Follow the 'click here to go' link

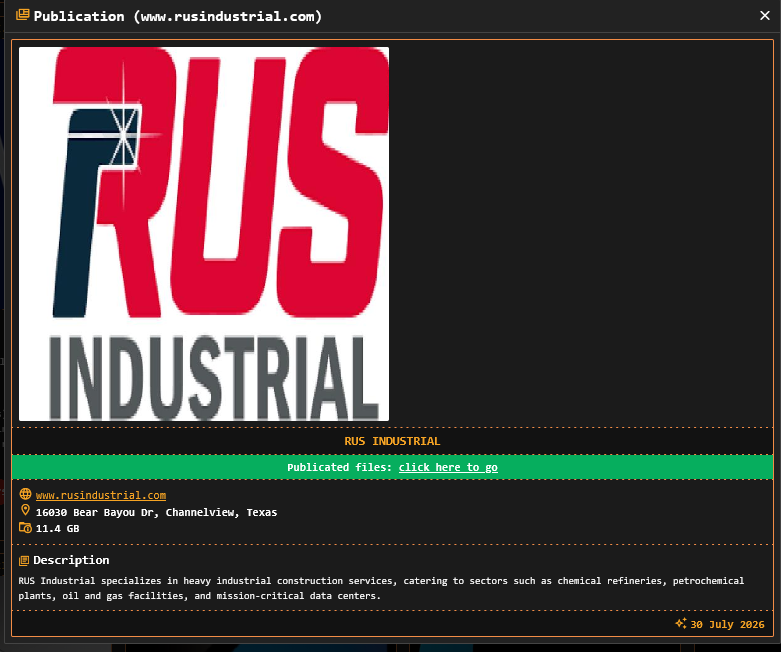pos(448,467)
